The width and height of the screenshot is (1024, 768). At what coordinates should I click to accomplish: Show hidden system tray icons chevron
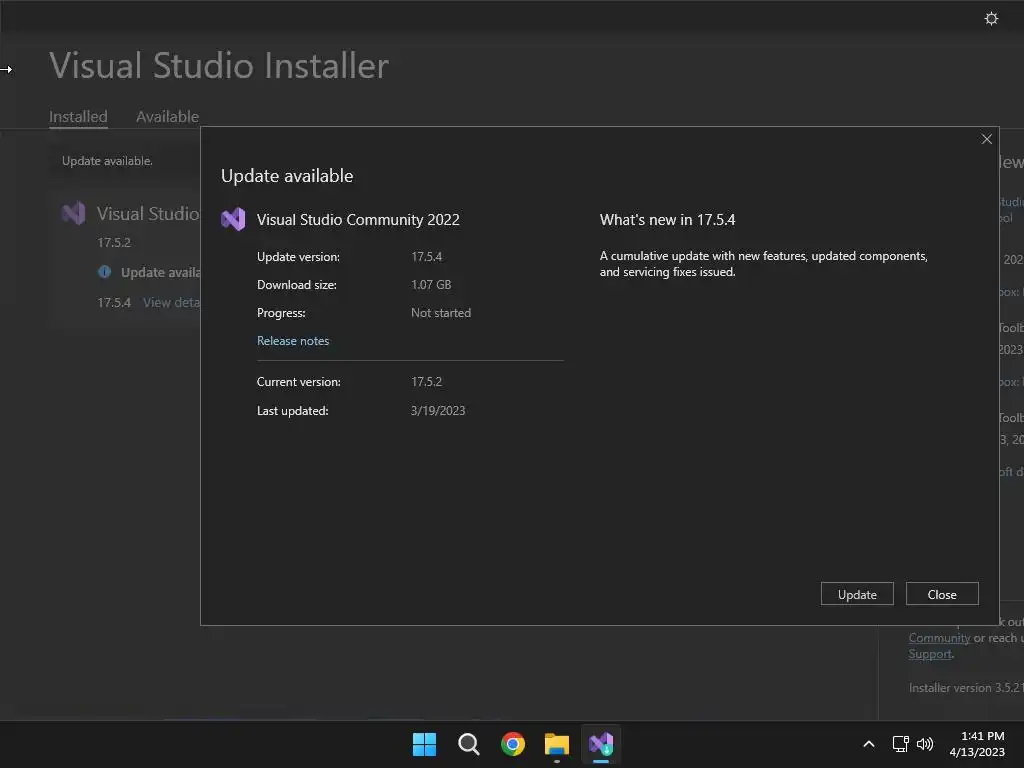(869, 744)
